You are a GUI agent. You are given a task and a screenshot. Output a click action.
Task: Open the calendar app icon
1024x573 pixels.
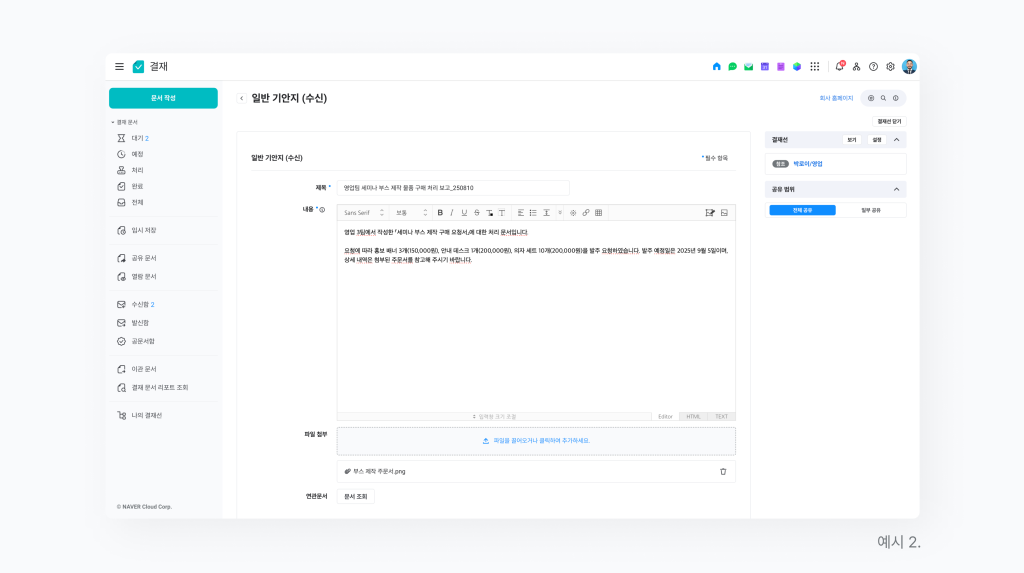765,67
